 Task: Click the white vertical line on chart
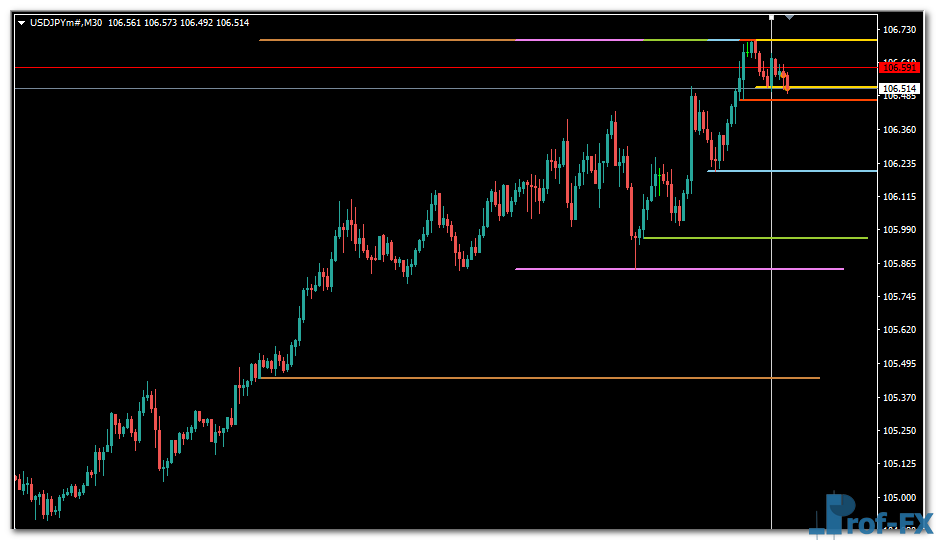(x=771, y=300)
